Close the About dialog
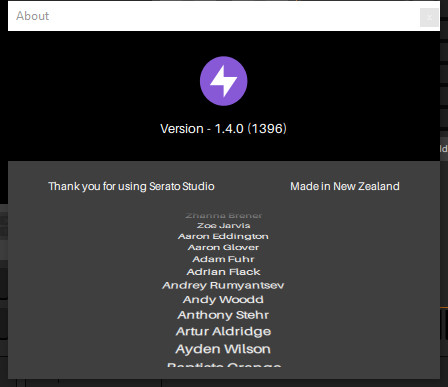 [x=429, y=17]
